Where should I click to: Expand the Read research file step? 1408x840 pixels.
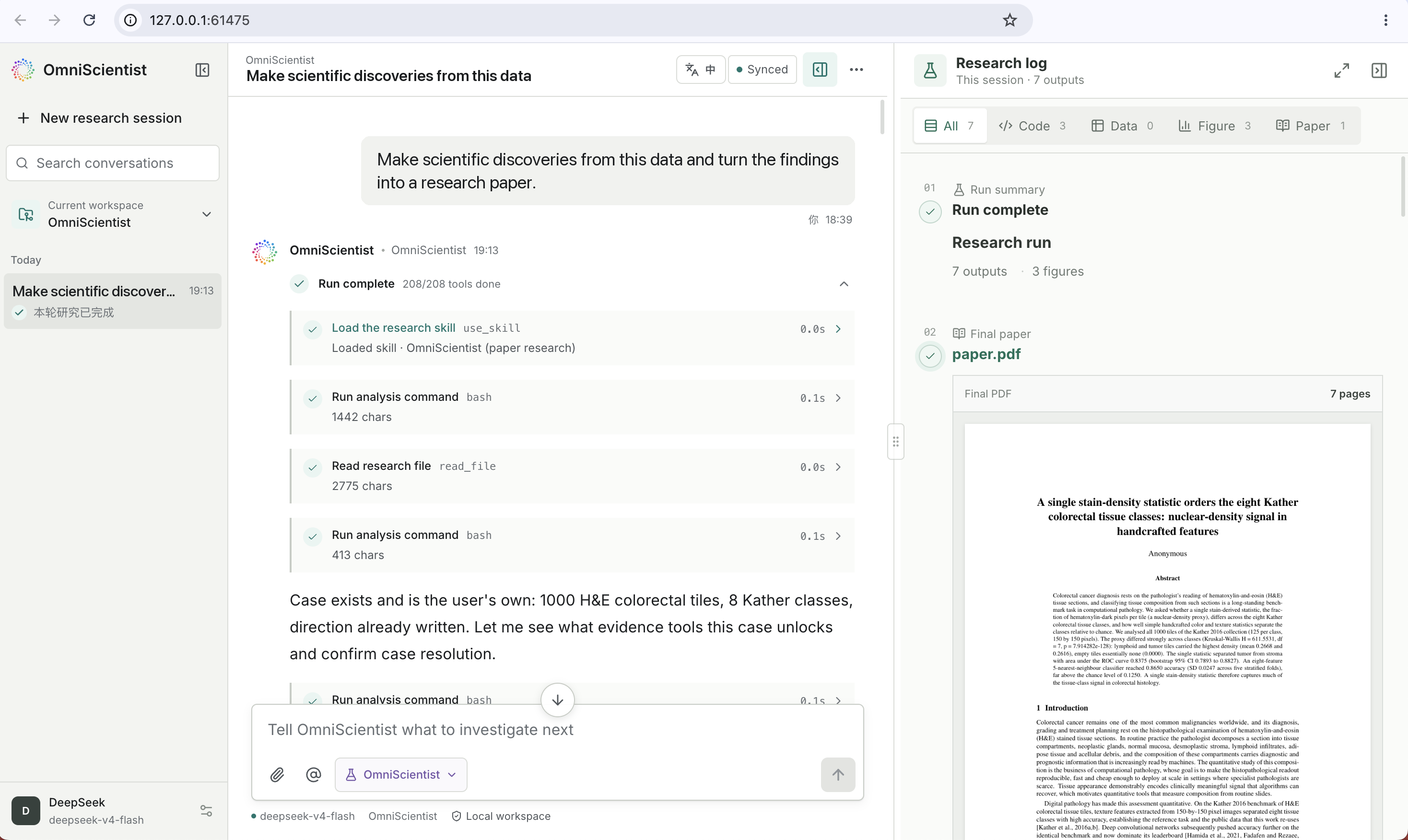838,467
